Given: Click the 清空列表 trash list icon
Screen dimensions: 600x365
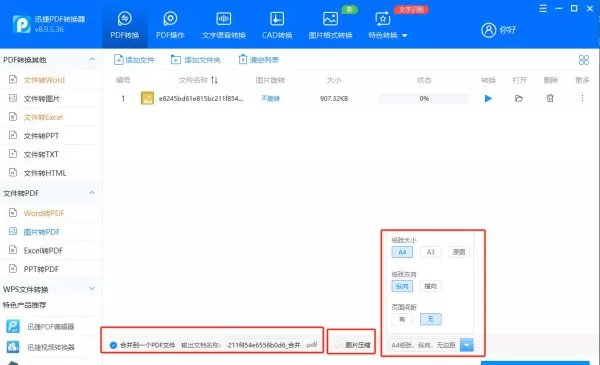Looking at the screenshot, I should [243, 59].
